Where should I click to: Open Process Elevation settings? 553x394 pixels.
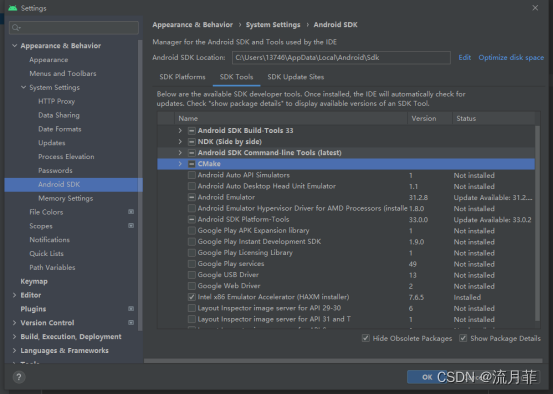66,157
